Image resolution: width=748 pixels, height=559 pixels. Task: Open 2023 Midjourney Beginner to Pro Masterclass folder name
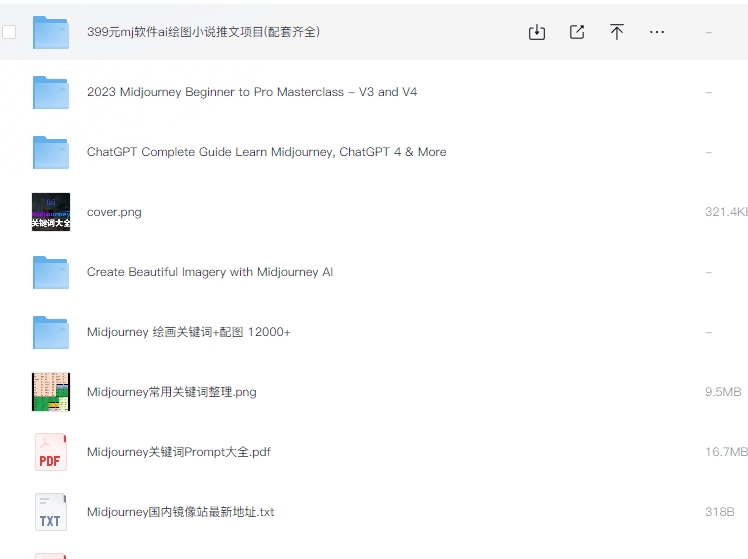pyautogui.click(x=252, y=92)
